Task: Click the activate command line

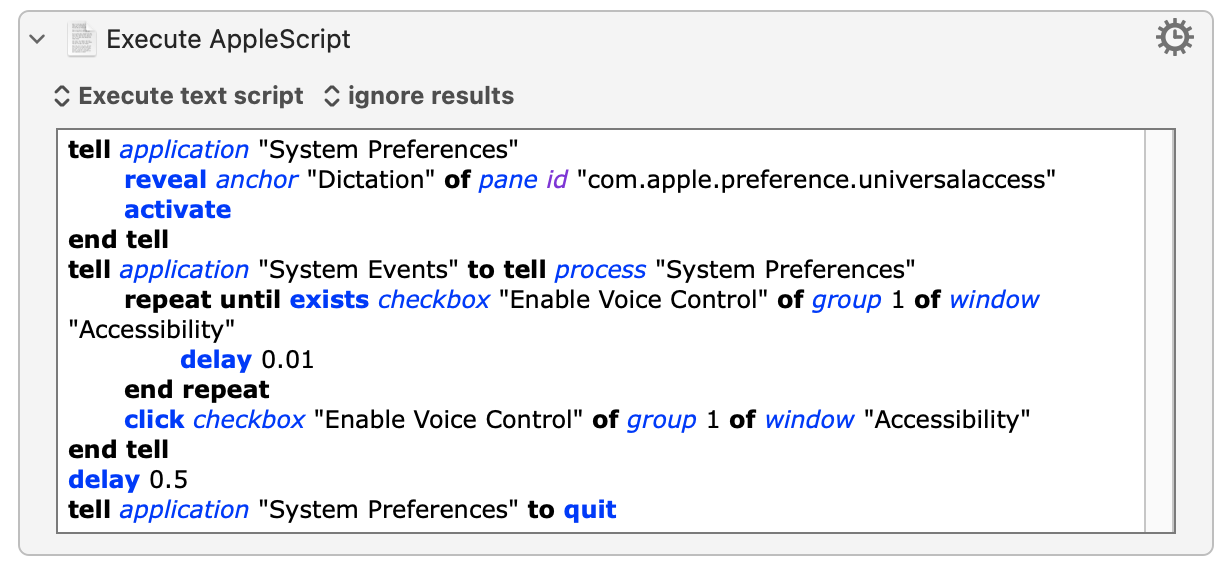Action: [x=178, y=210]
